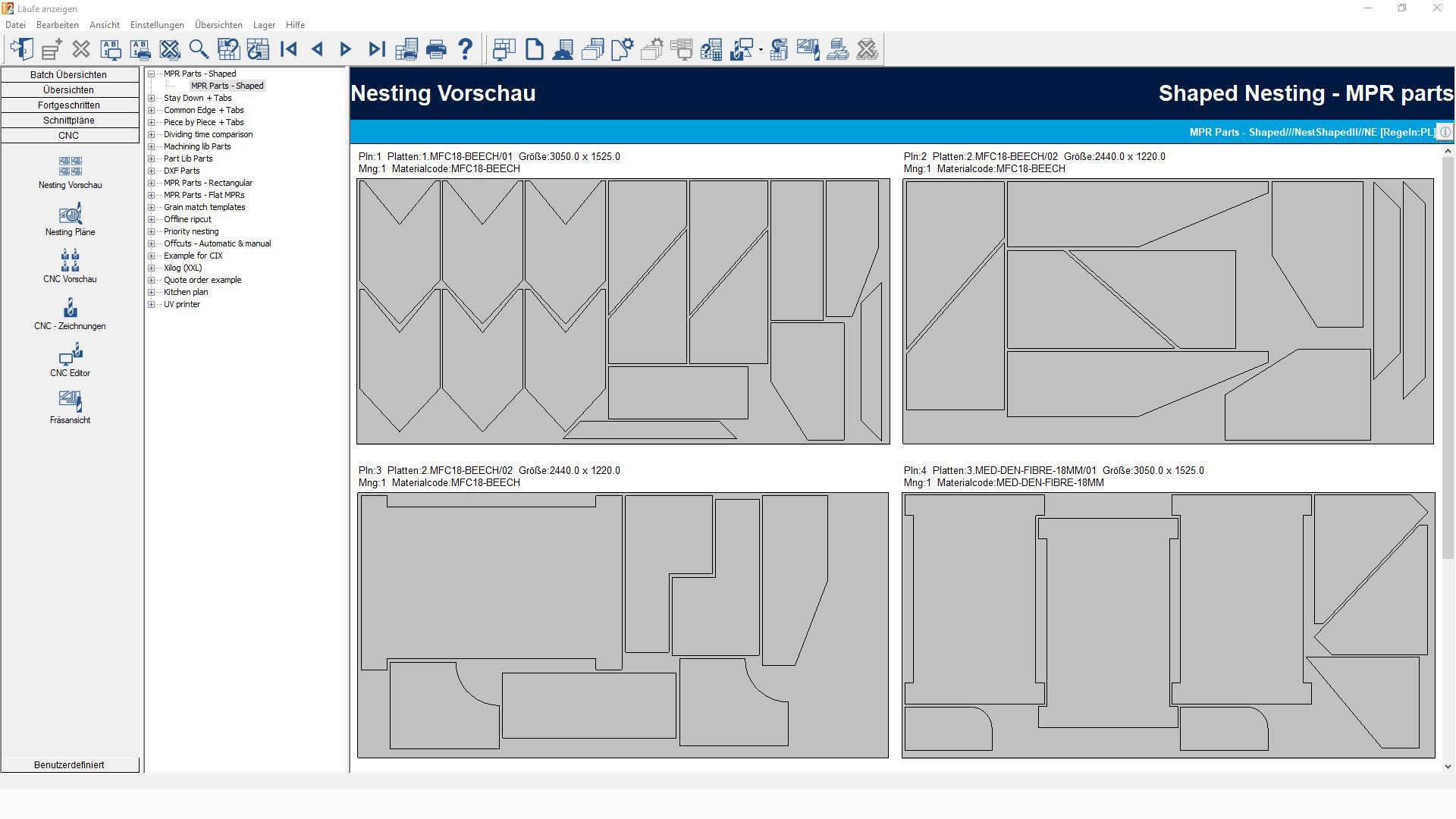Click the print icon in the toolbar

[436, 50]
